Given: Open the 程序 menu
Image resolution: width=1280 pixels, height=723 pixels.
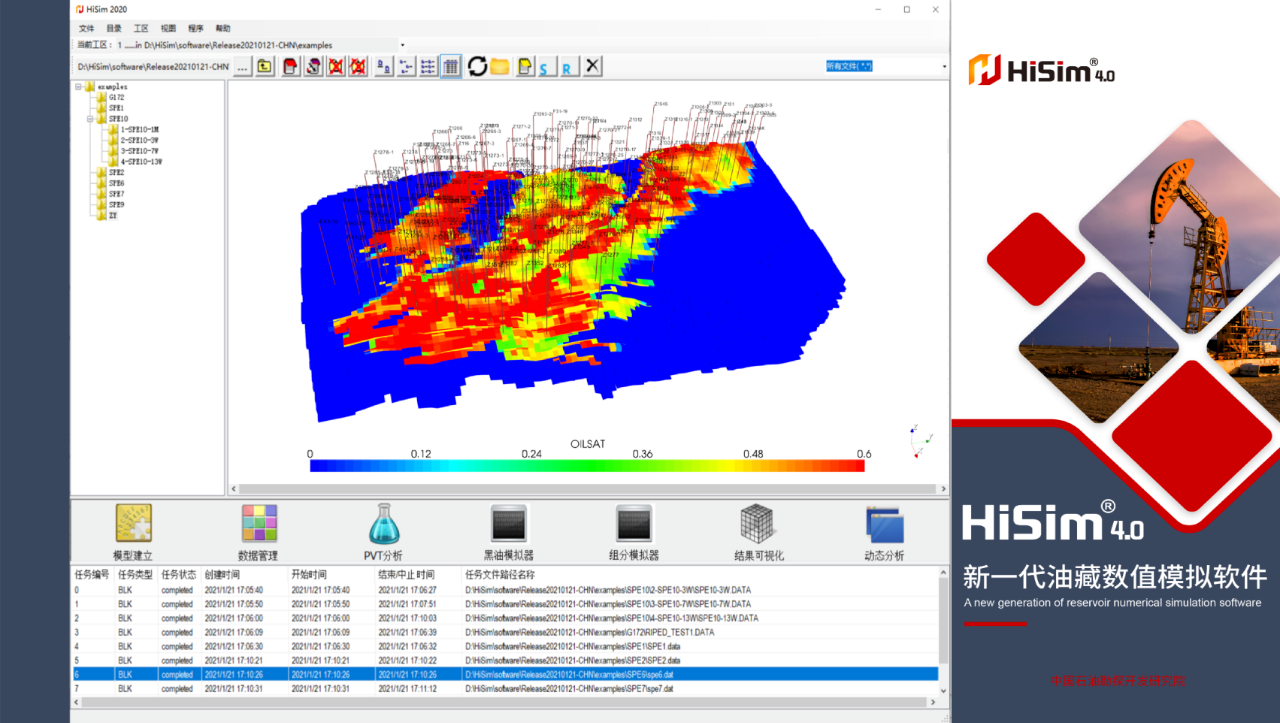Looking at the screenshot, I should pyautogui.click(x=195, y=29).
